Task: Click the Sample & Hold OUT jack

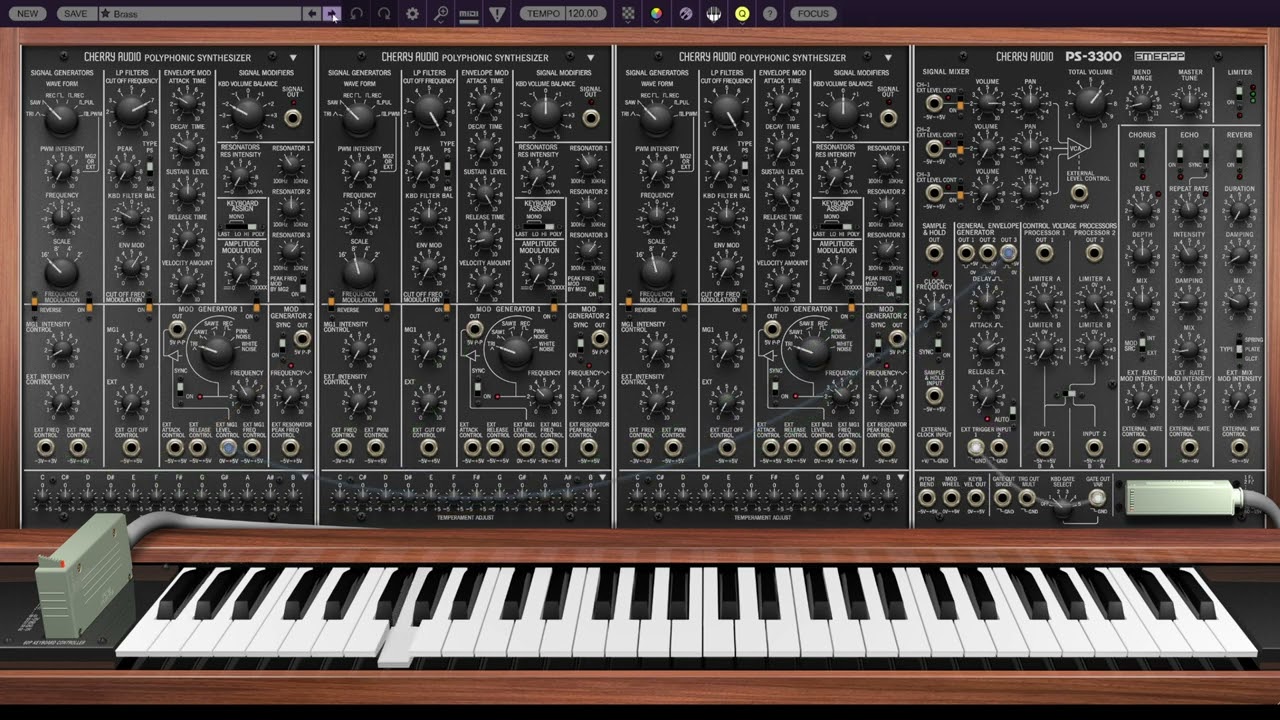Action: [x=934, y=253]
